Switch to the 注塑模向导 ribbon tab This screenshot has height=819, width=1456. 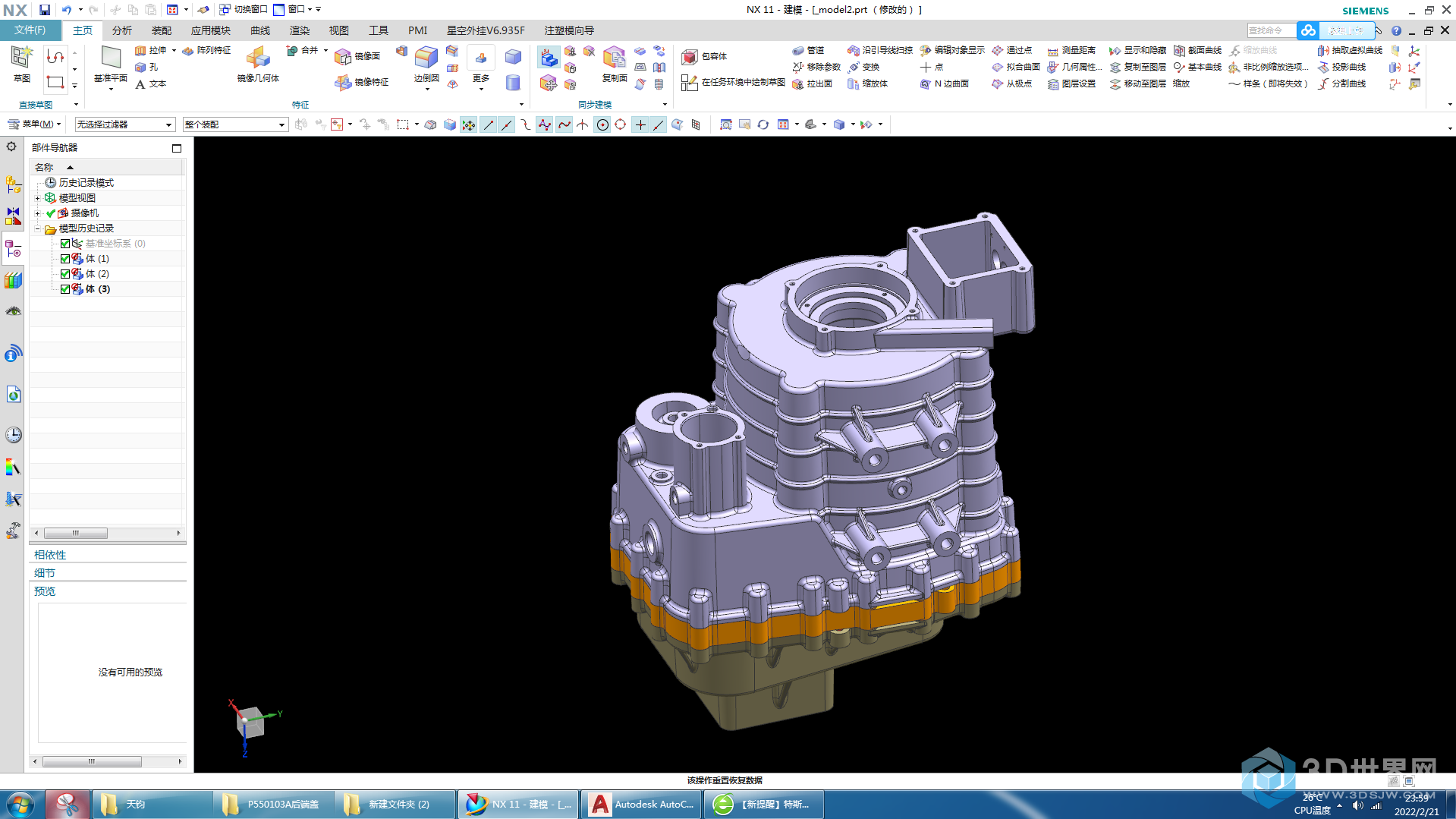pos(569,30)
